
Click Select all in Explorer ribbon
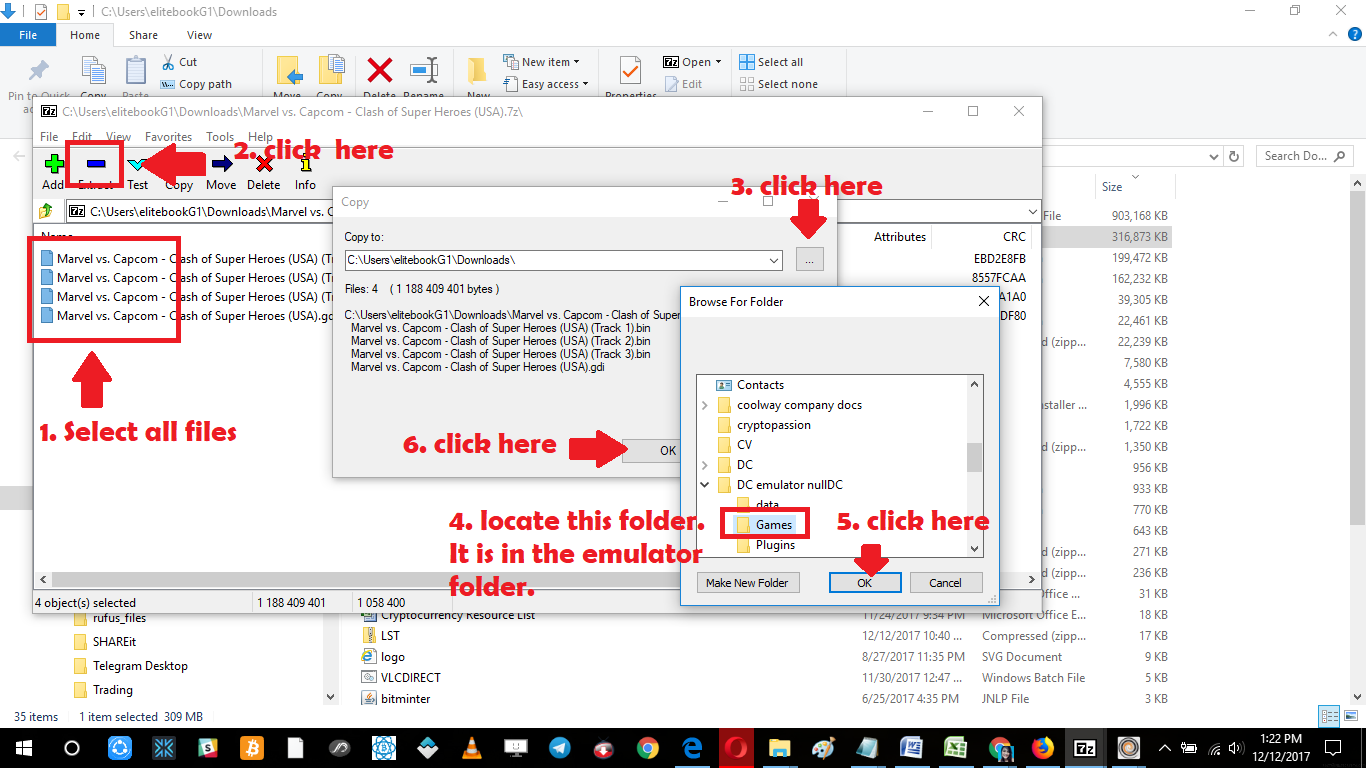771,62
